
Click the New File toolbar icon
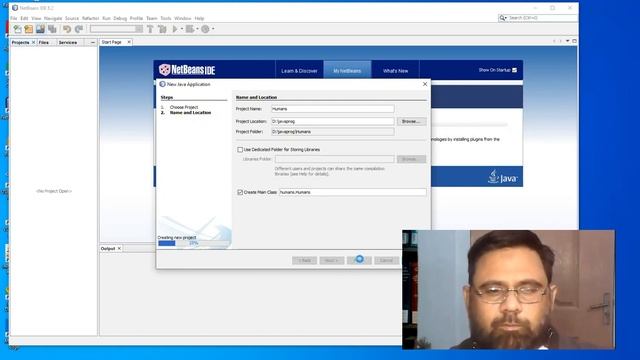point(17,29)
